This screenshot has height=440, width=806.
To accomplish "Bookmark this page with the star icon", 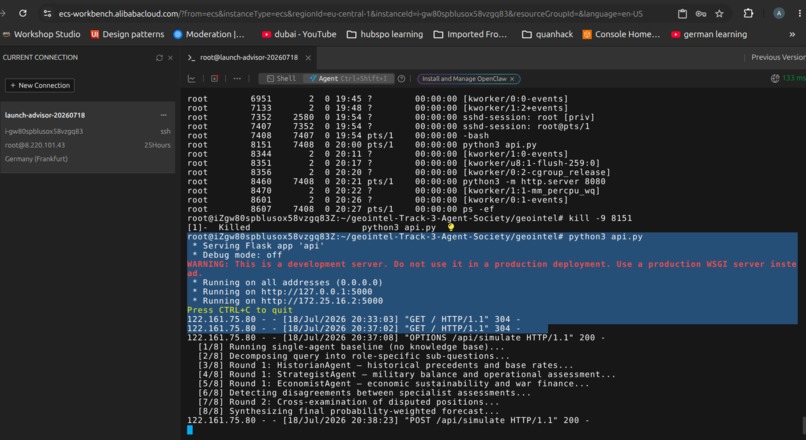I will pos(719,14).
